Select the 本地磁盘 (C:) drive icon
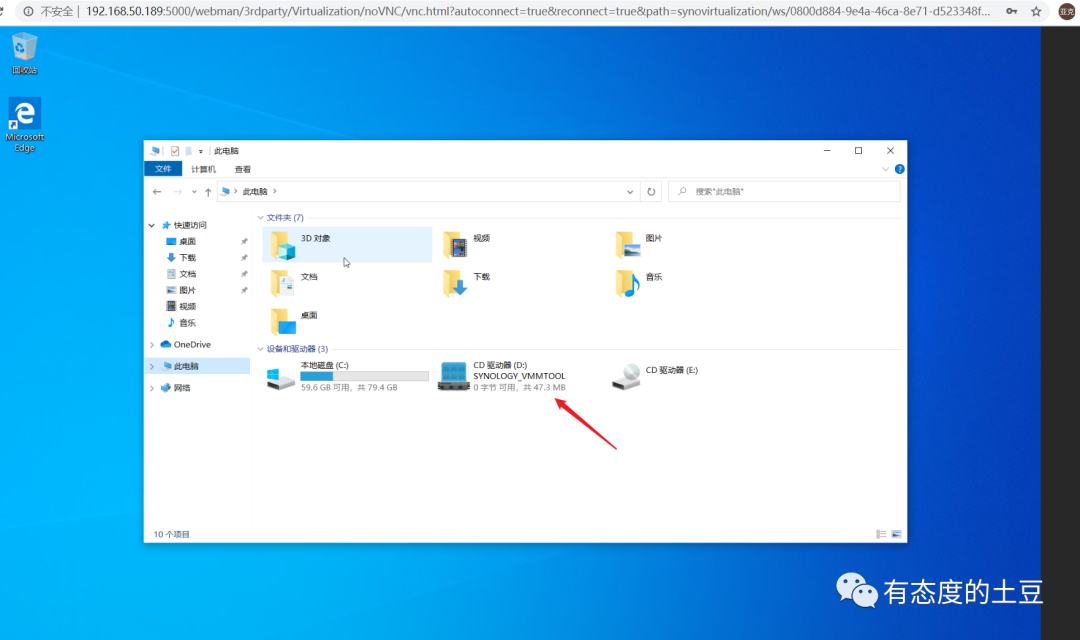1080x640 pixels. pyautogui.click(x=281, y=378)
